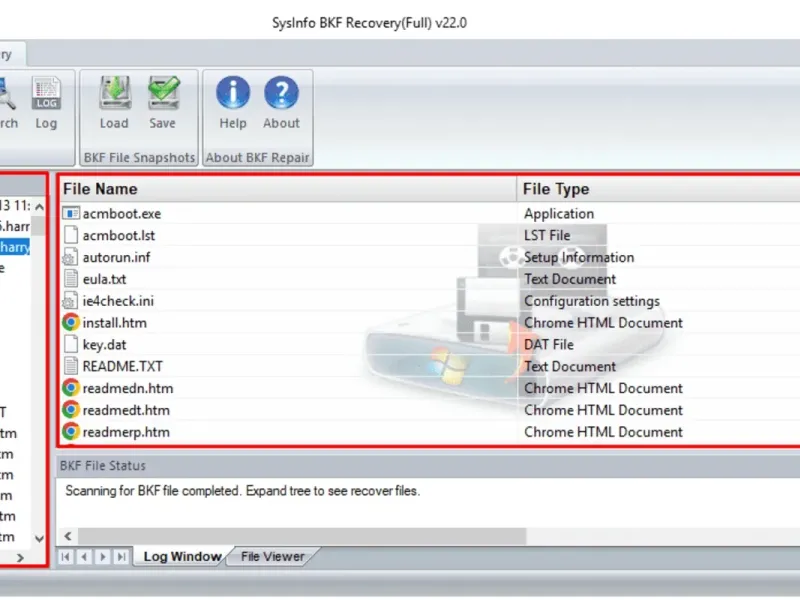Click the ie4check.ini settings file icon
This screenshot has width=800, height=600.
point(70,301)
